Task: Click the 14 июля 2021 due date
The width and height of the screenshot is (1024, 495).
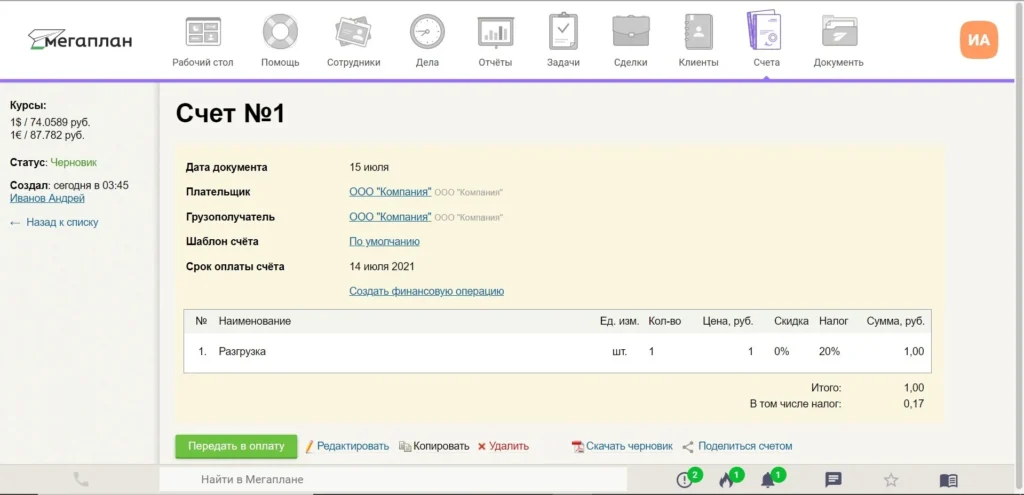Action: coord(382,266)
